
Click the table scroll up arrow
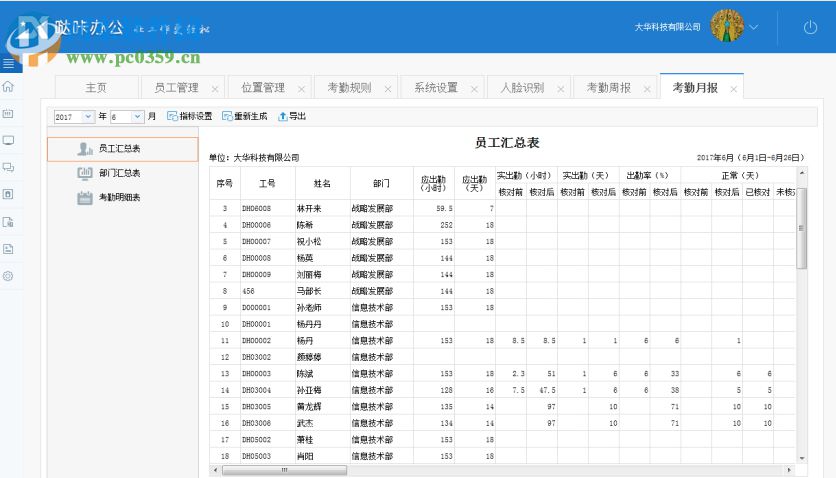801,173
